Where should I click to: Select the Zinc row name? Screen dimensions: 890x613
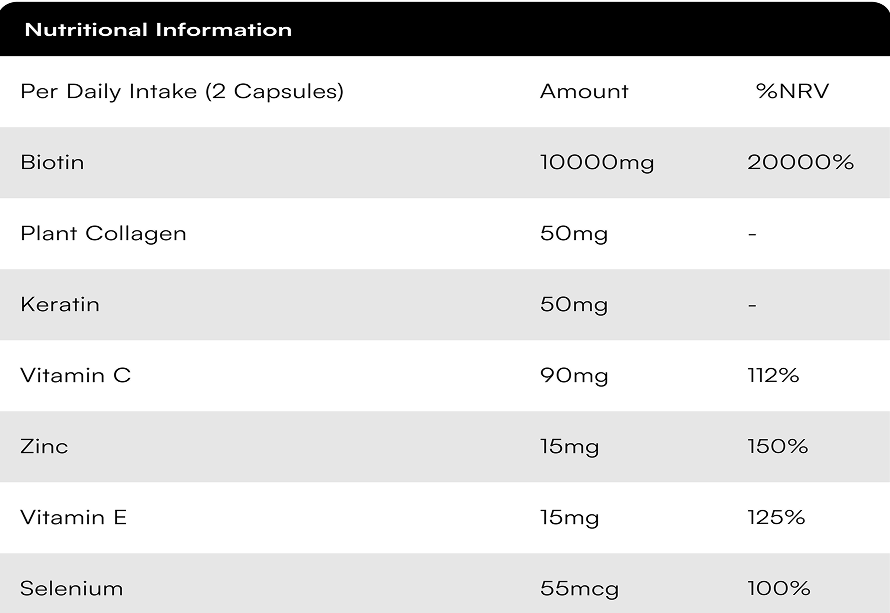click(x=44, y=447)
